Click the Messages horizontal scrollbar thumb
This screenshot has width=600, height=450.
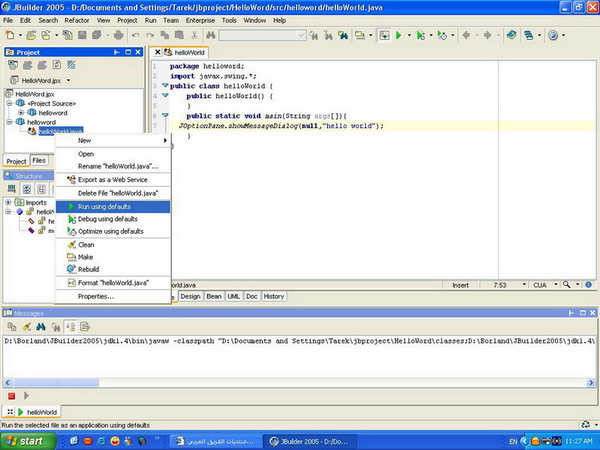[56, 382]
